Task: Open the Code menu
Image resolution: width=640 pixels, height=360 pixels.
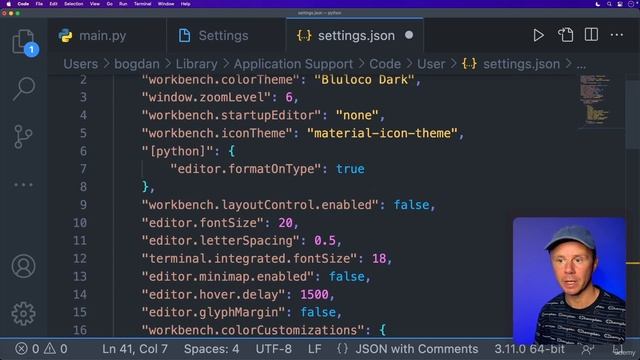Action: [x=23, y=4]
